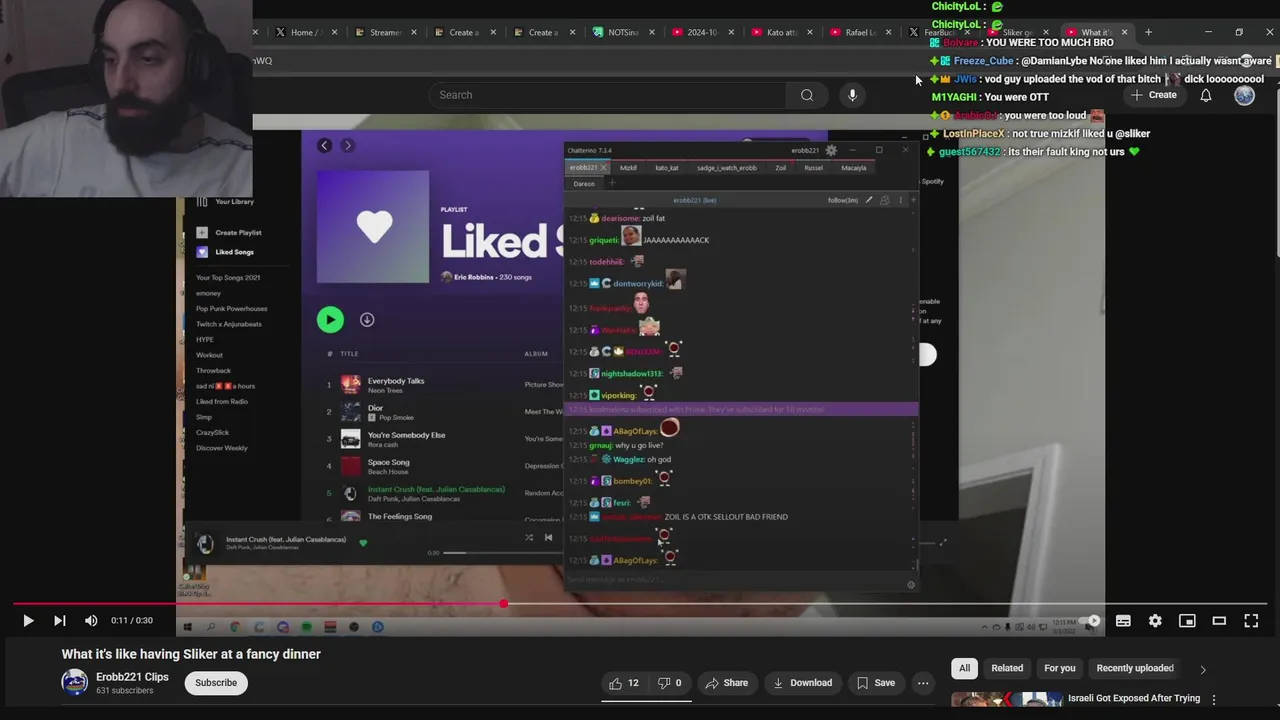Click the Zoil Chatterino tab
Image resolution: width=1280 pixels, height=720 pixels.
point(781,168)
